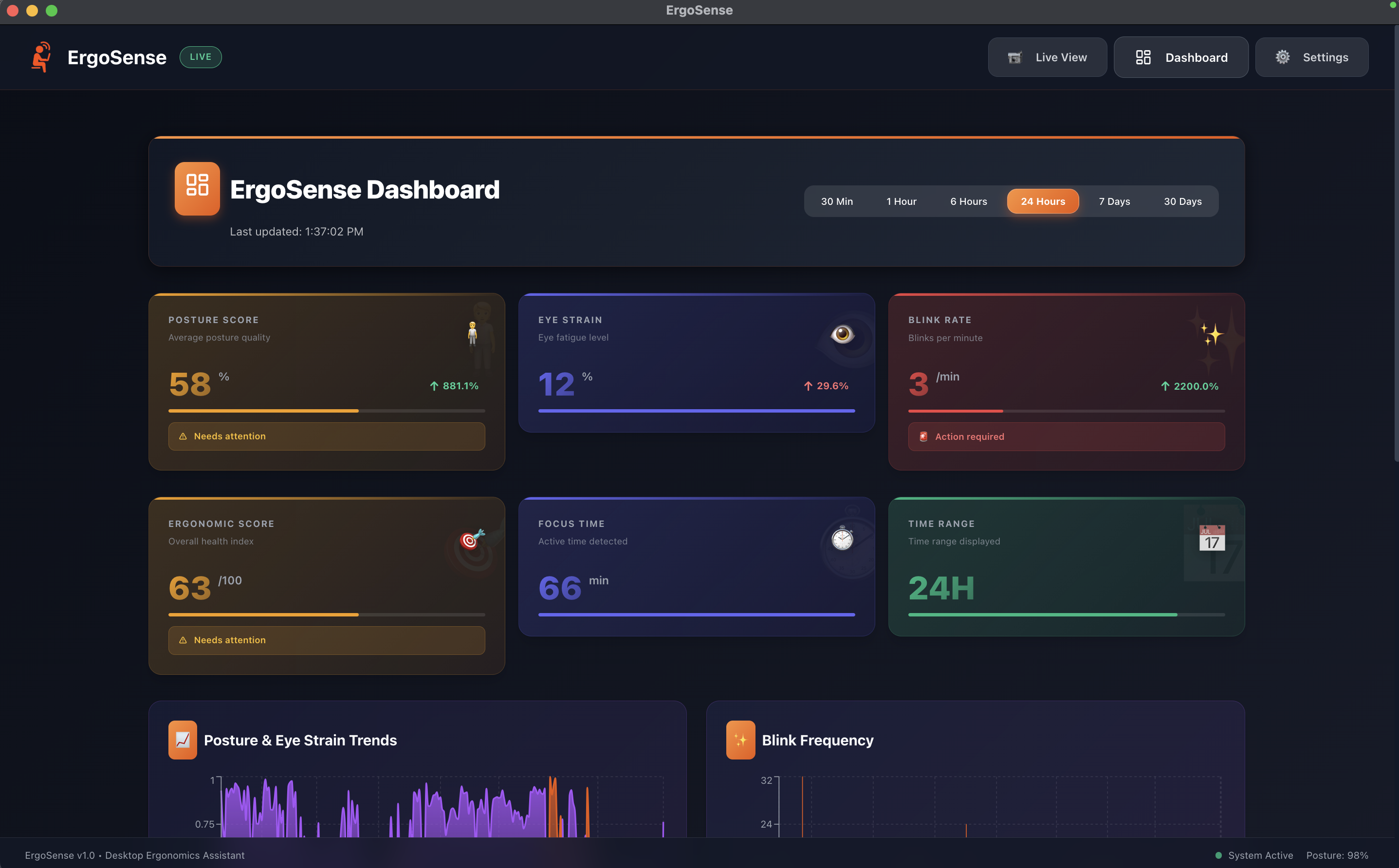The width and height of the screenshot is (1399, 868).
Task: Open Settings using the gear icon
Action: [x=1283, y=57]
